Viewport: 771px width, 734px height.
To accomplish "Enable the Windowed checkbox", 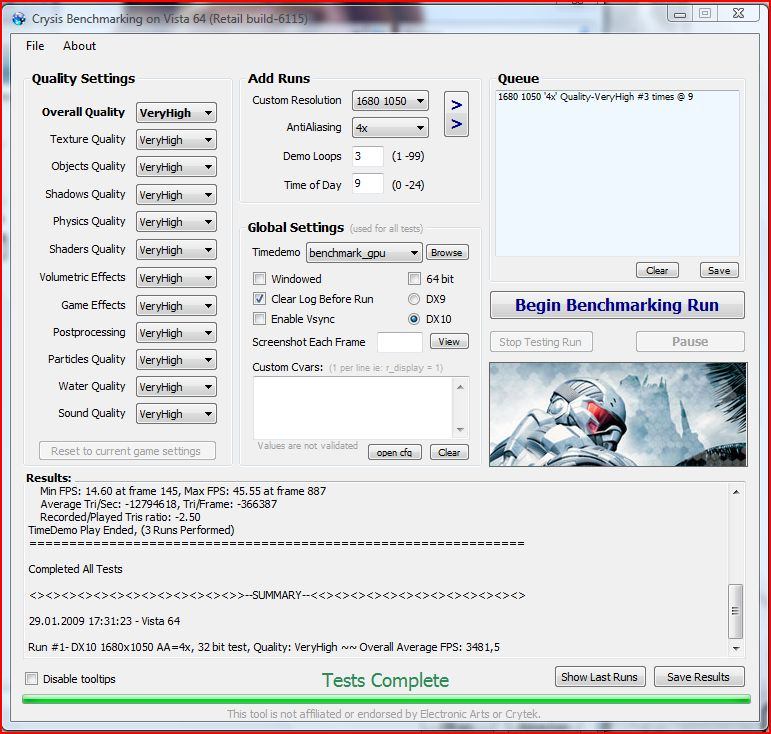I will coord(259,279).
